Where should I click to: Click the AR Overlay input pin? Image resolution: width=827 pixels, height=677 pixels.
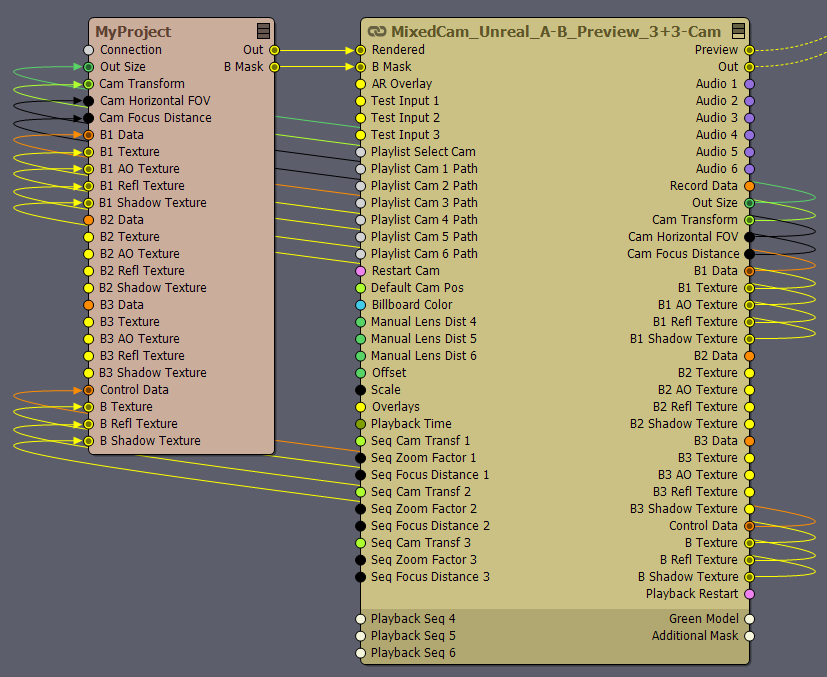point(360,84)
